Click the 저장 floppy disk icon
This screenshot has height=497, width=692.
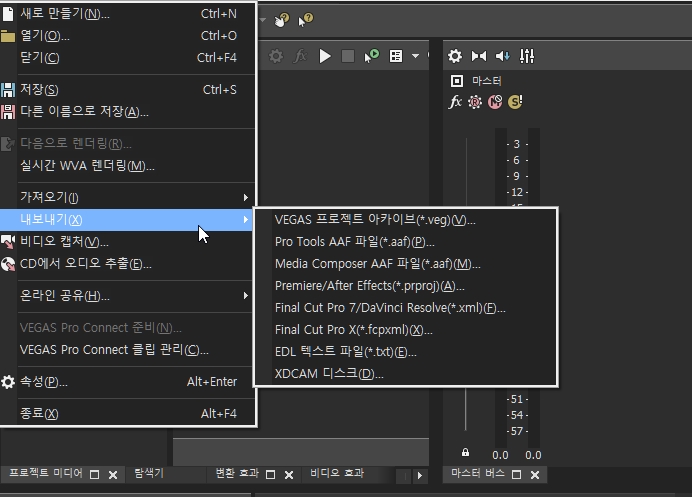(x=8, y=90)
